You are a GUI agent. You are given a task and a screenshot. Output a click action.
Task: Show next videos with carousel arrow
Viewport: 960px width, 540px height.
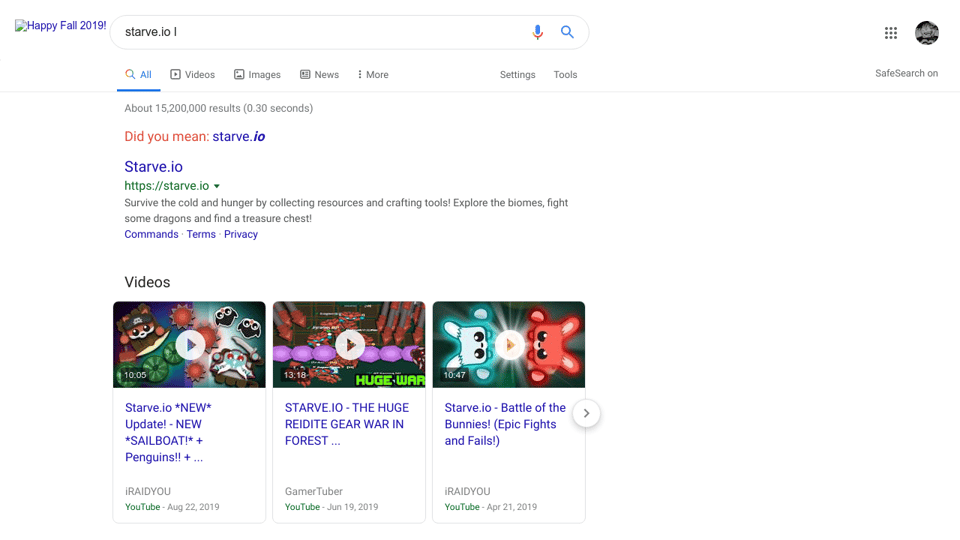tap(586, 413)
